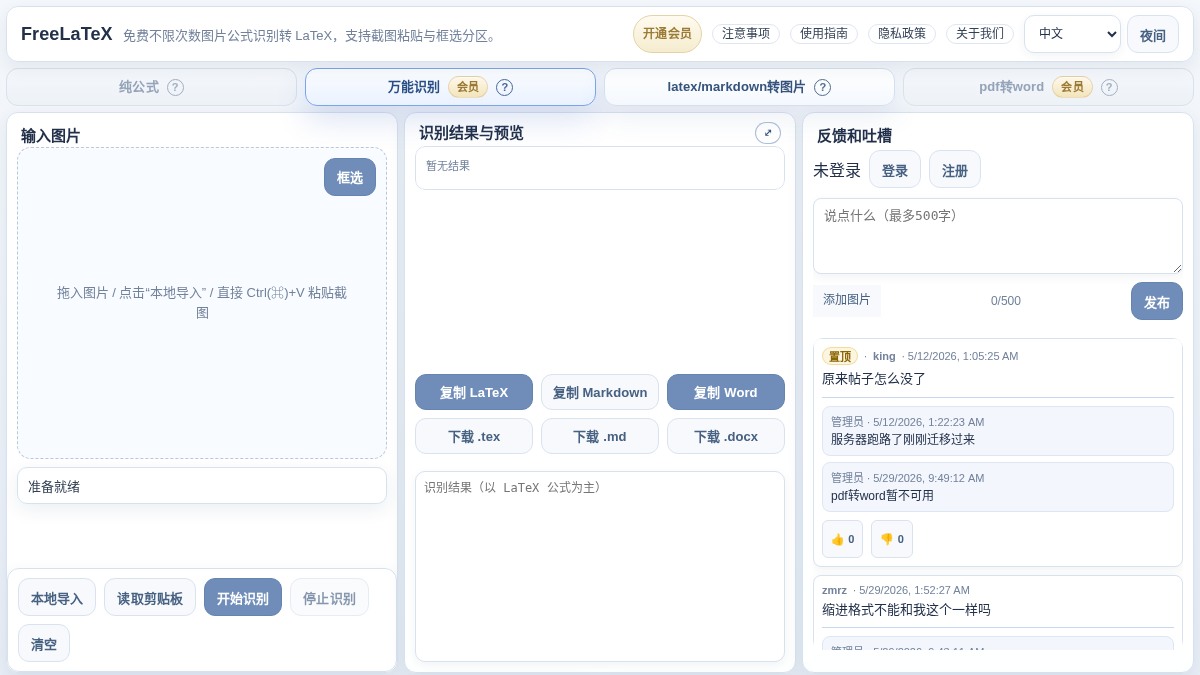Open the 关于我们 page

[x=980, y=34]
